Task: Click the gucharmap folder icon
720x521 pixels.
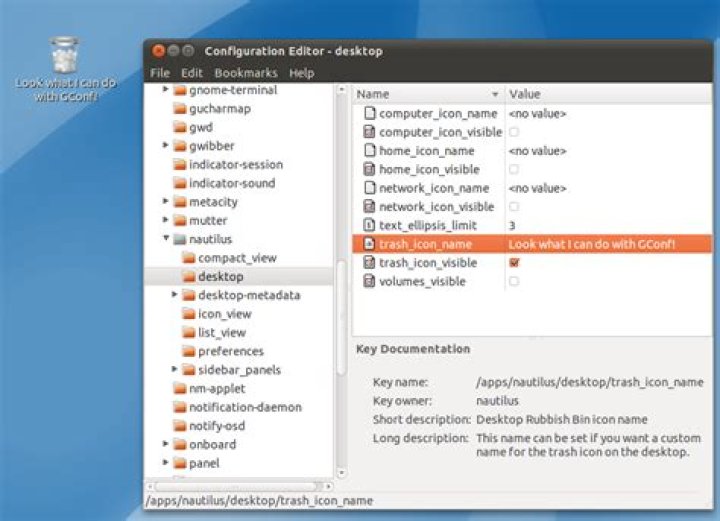Action: point(180,109)
